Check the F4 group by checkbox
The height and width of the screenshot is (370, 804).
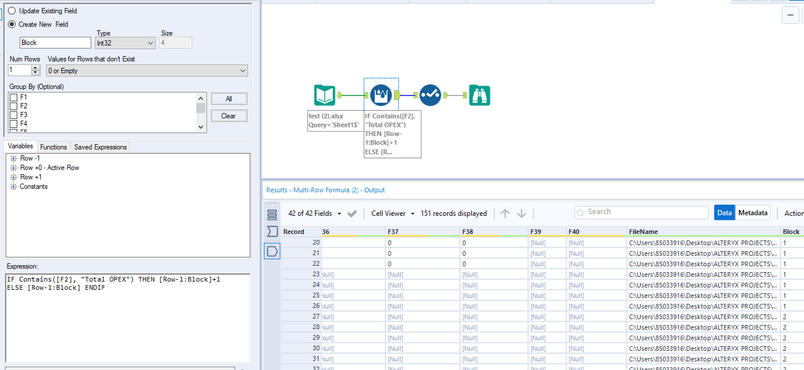pyautogui.click(x=14, y=124)
